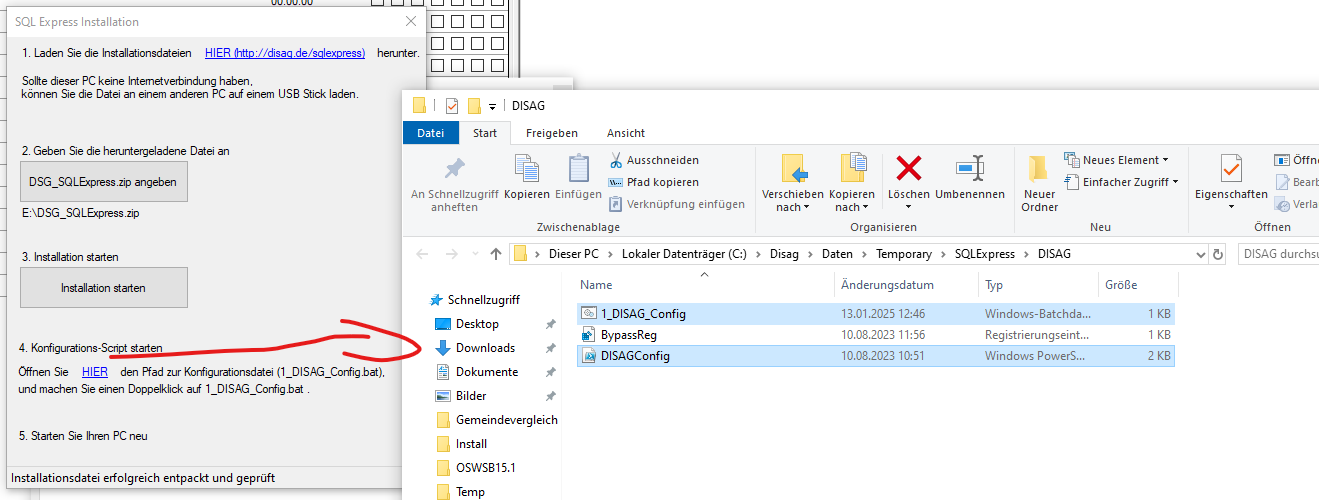Click the DSG_SQLExpress.zip angeben button
The image size is (1319, 500).
pyautogui.click(x=103, y=182)
